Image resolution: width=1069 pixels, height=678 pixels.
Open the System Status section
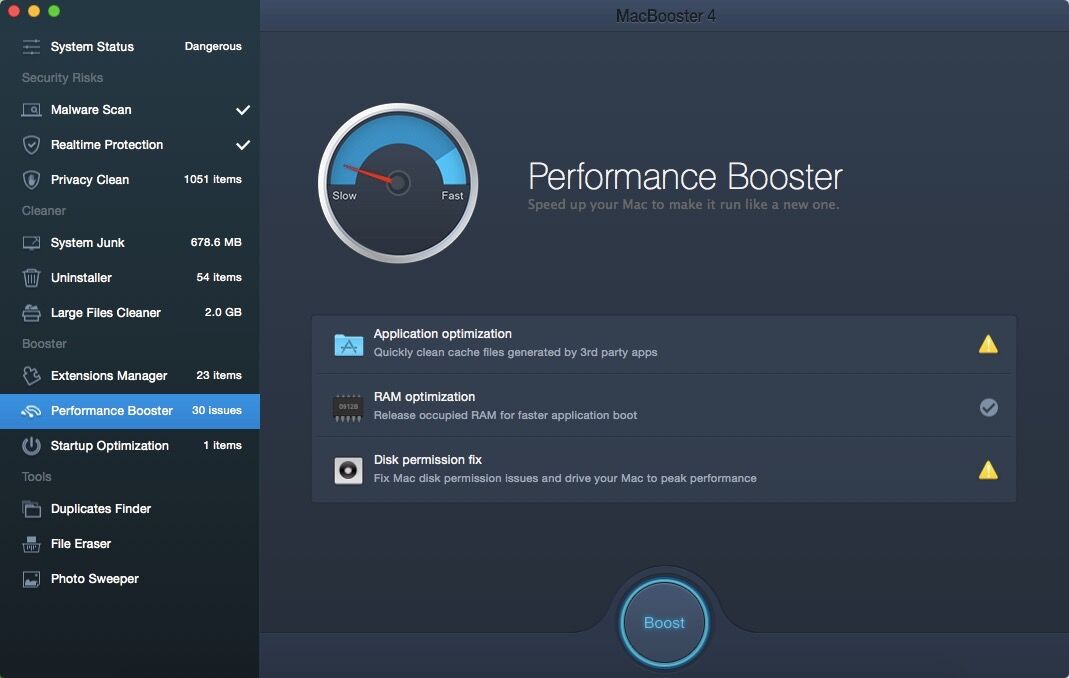(130, 46)
